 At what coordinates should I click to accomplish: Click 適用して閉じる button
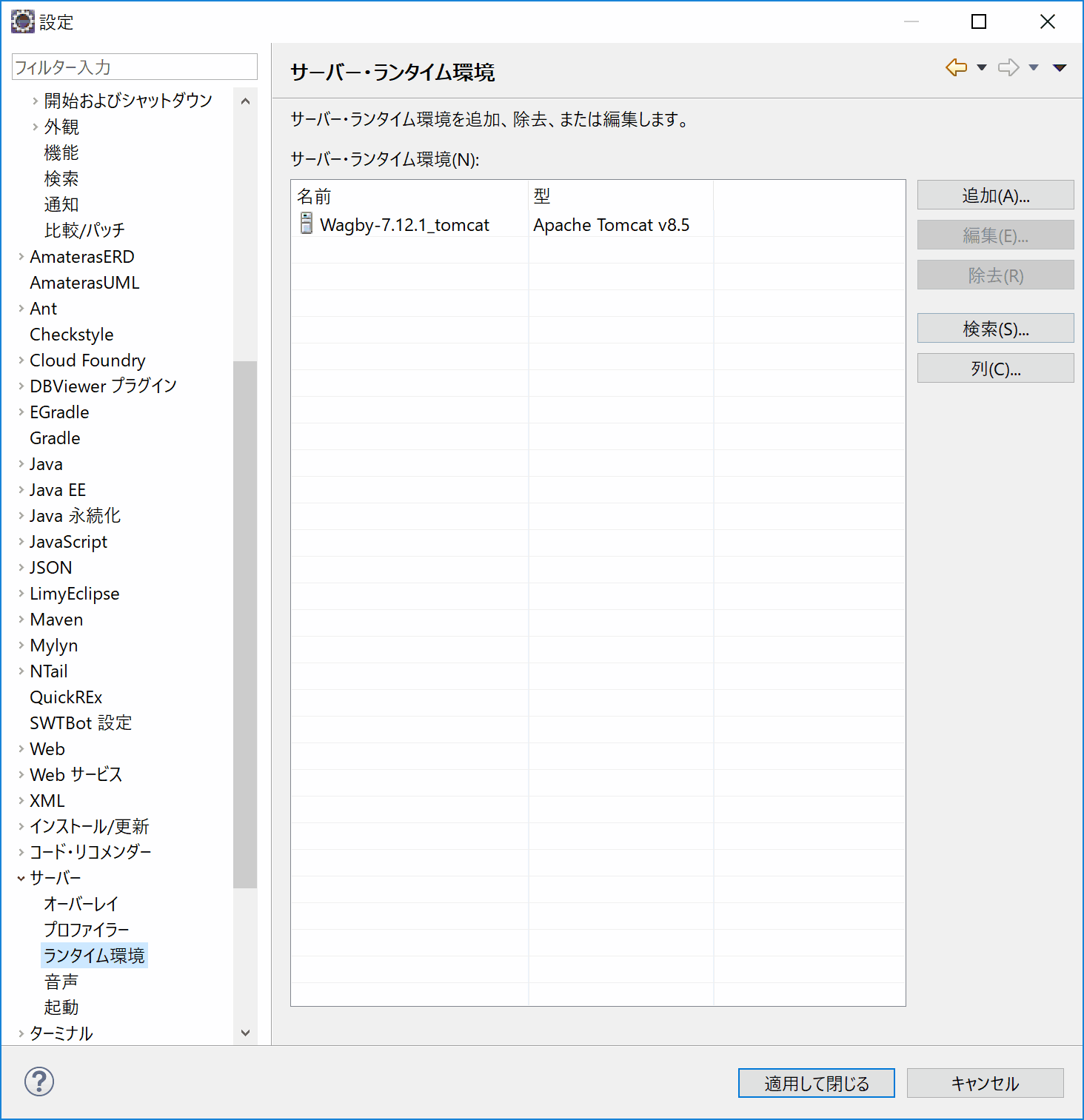816,1084
